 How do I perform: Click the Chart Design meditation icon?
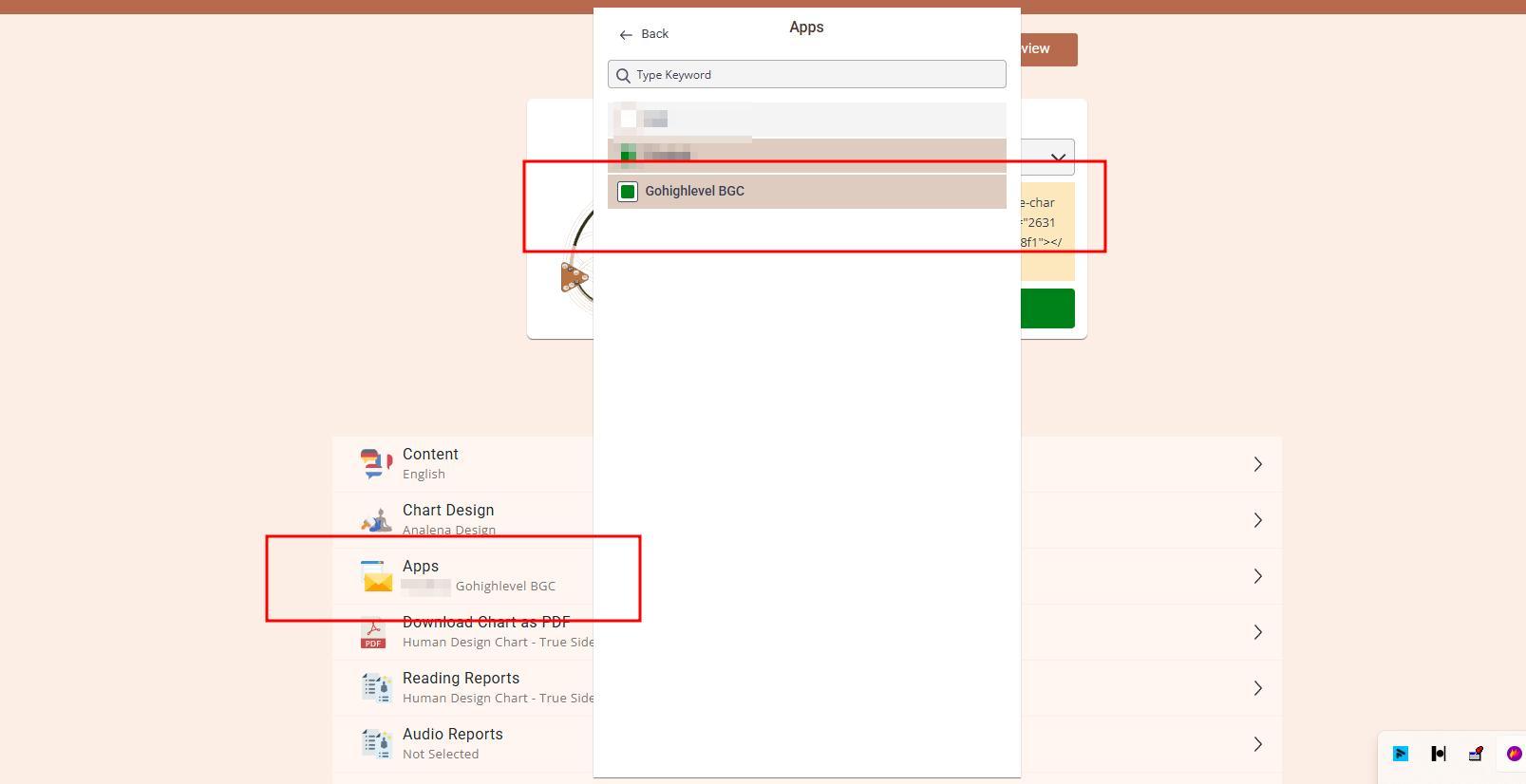point(376,520)
